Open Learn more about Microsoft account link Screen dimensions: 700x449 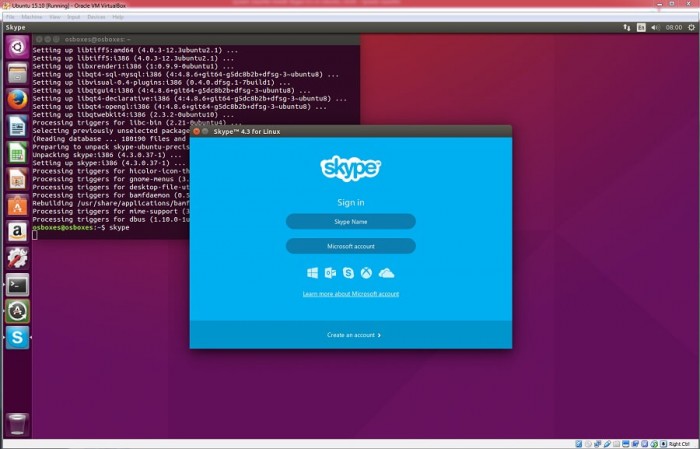click(350, 294)
